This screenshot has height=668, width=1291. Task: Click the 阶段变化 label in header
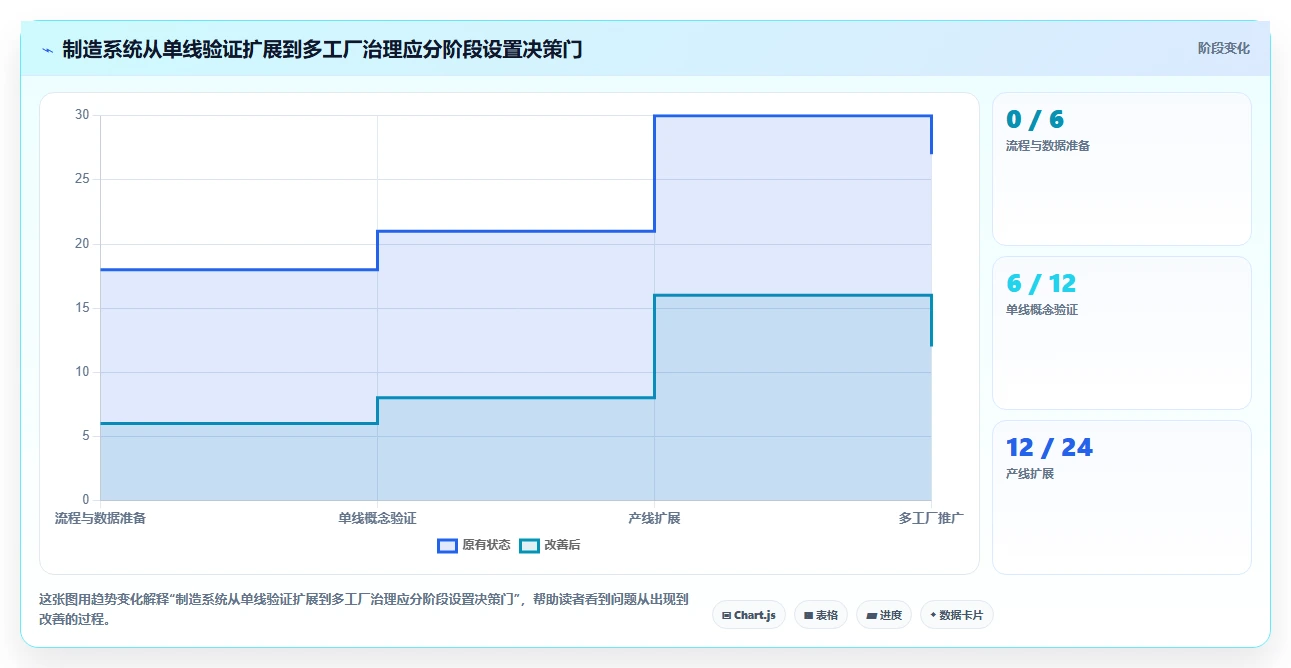coord(1223,48)
